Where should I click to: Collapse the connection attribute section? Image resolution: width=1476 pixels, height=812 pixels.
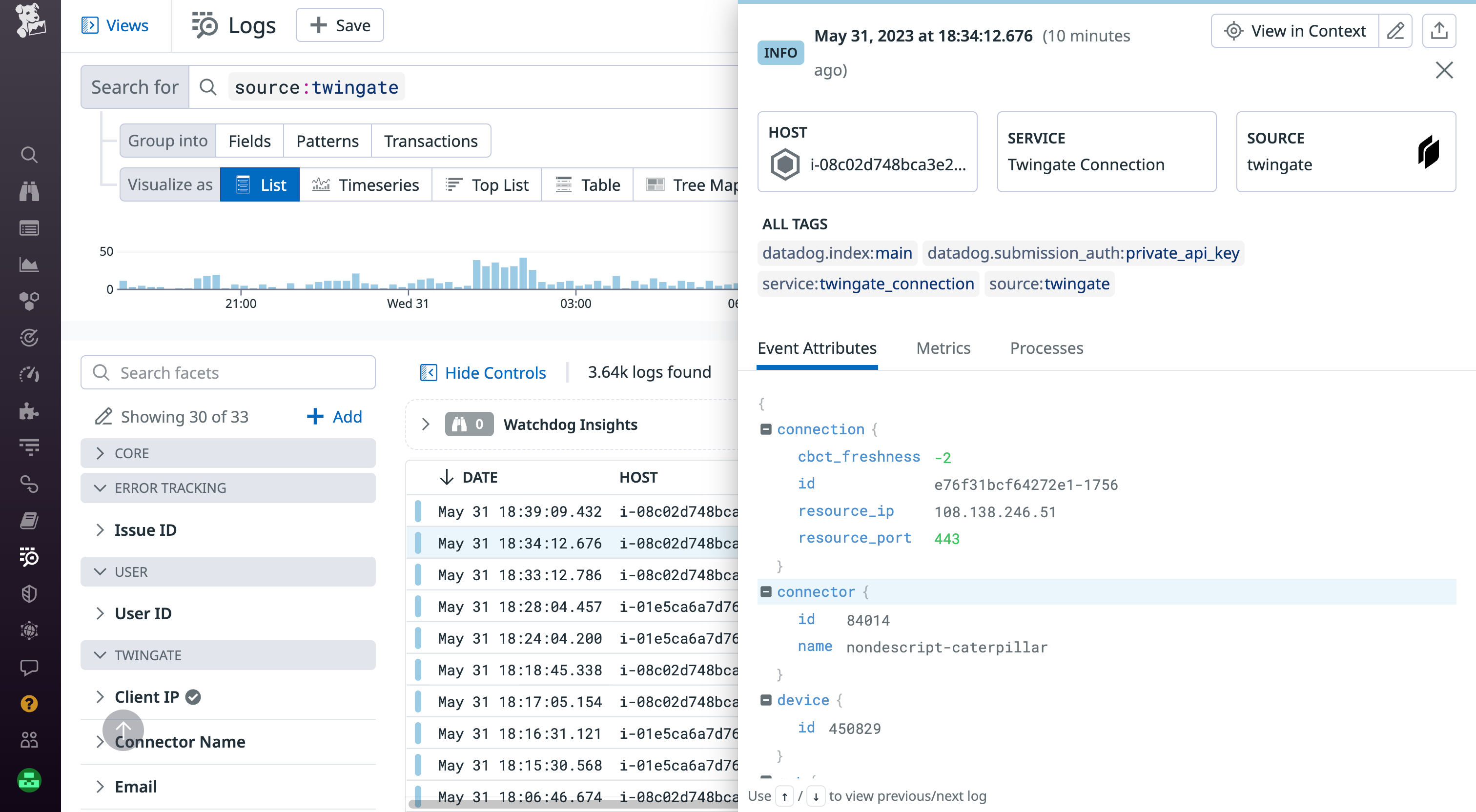click(767, 428)
